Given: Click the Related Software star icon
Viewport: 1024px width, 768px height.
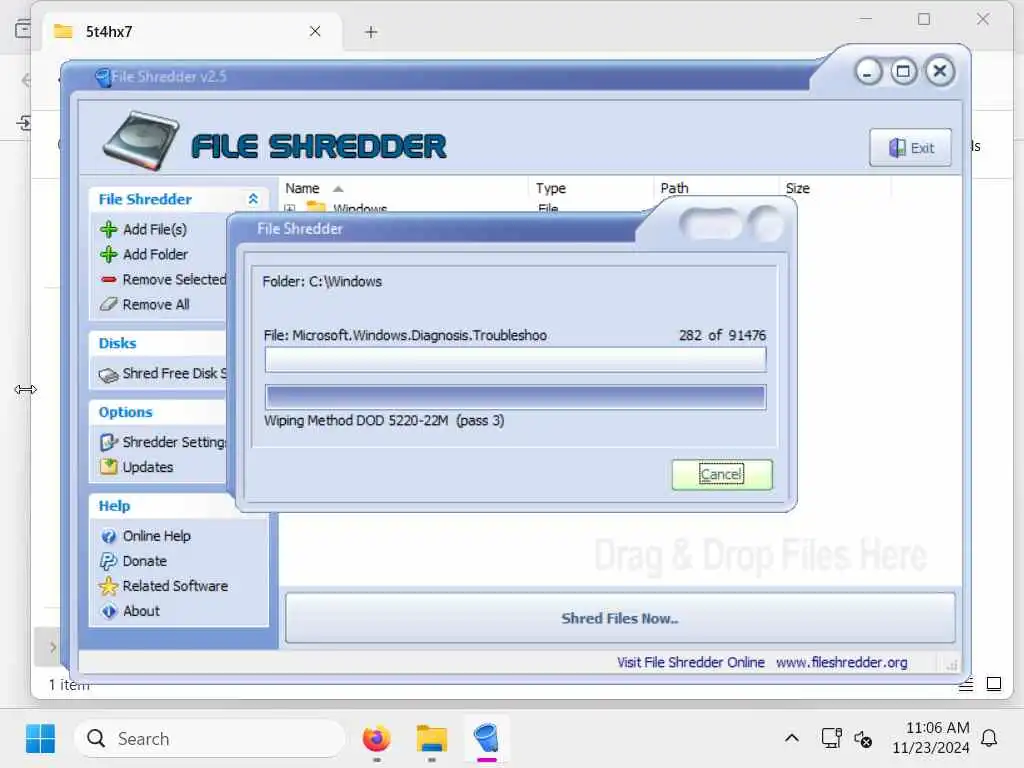Looking at the screenshot, I should pyautogui.click(x=108, y=586).
